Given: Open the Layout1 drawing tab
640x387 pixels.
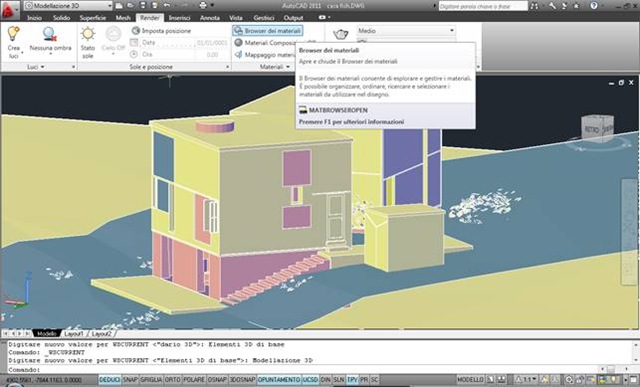Looking at the screenshot, I should click(x=74, y=334).
